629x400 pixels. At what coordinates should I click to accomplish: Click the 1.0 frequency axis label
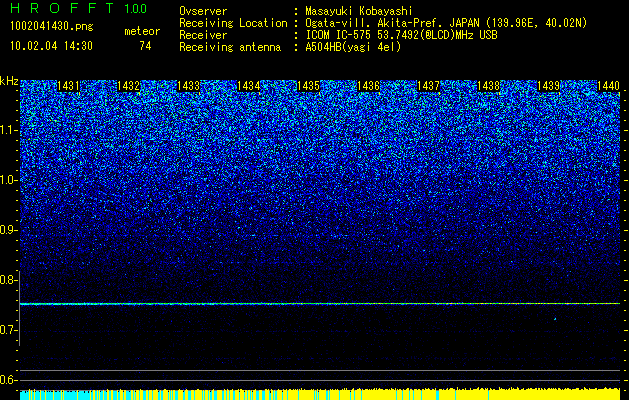click(9, 180)
